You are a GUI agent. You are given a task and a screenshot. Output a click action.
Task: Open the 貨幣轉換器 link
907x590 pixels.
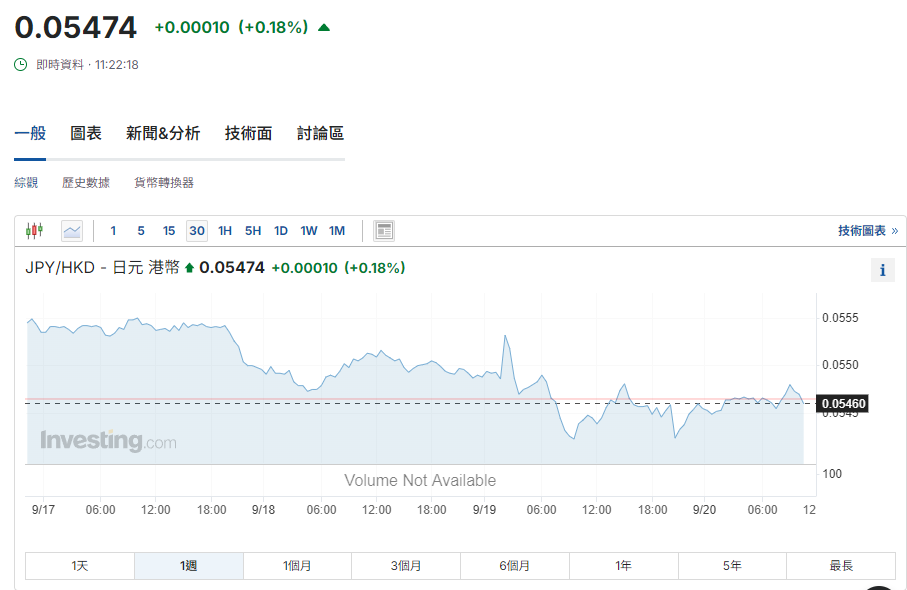(164, 183)
